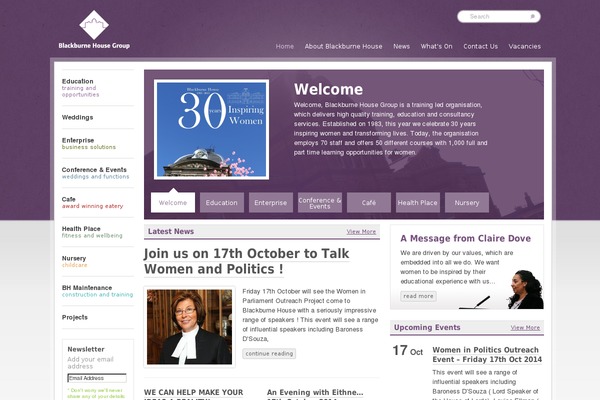Click the Blackburne House Group diamond logo

pyautogui.click(x=94, y=25)
